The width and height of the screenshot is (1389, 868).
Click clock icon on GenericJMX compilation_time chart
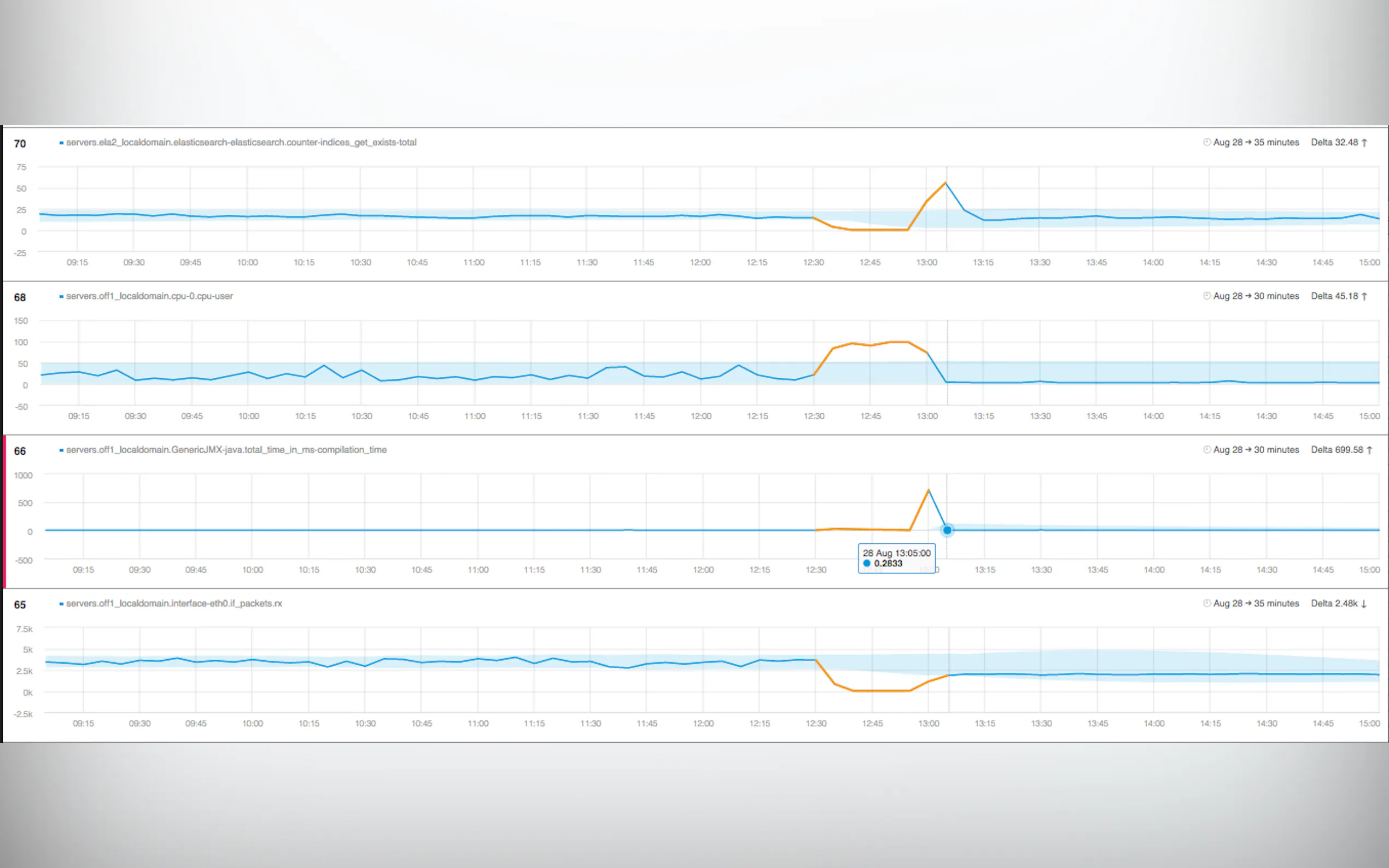[1206, 450]
